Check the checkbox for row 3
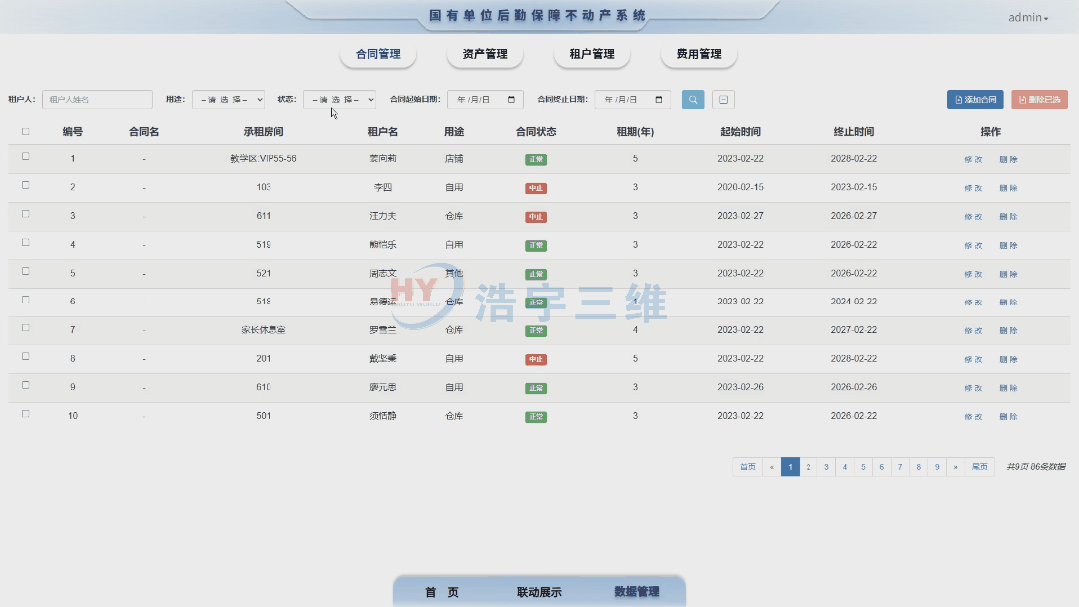This screenshot has width=1079, height=607. [x=25, y=214]
